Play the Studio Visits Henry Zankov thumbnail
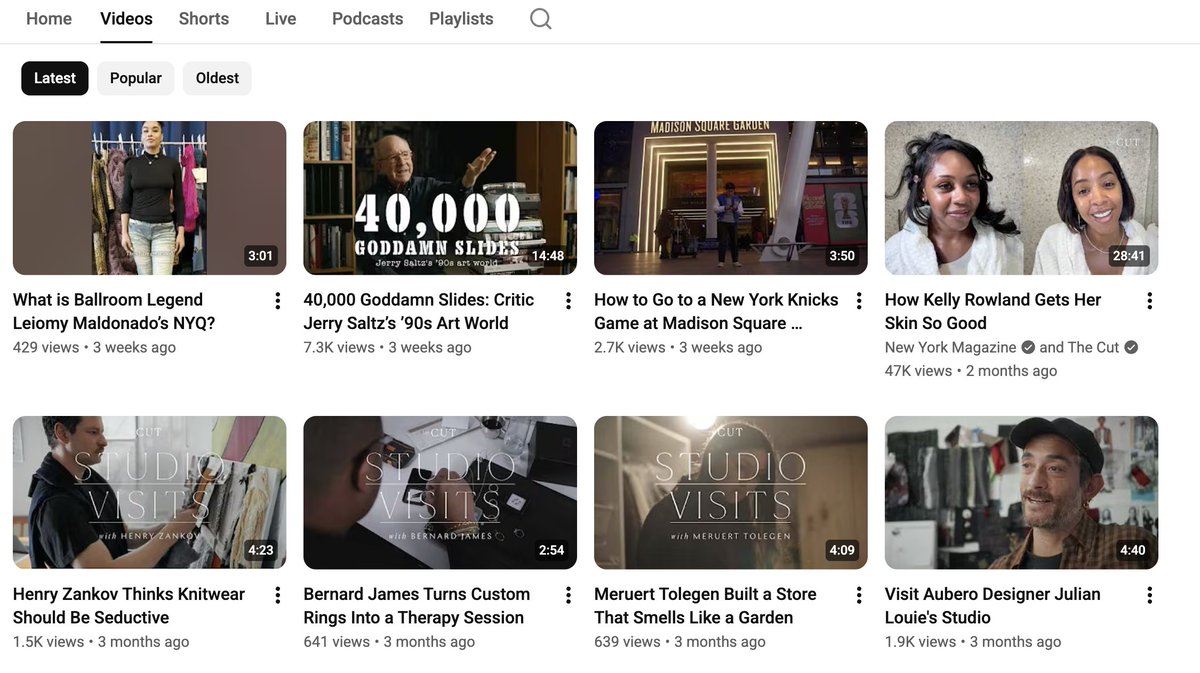This screenshot has width=1200, height=673. tap(150, 493)
